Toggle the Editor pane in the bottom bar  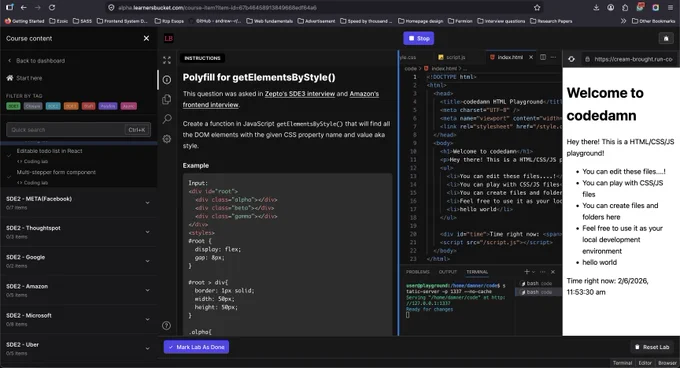(x=645, y=363)
